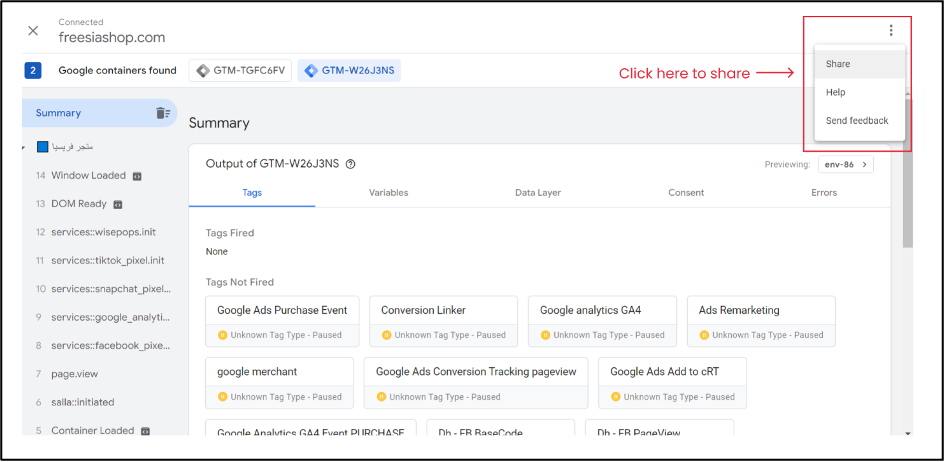Click paused icon on Conversion Linker card
This screenshot has height=462, width=945.
[386, 335]
